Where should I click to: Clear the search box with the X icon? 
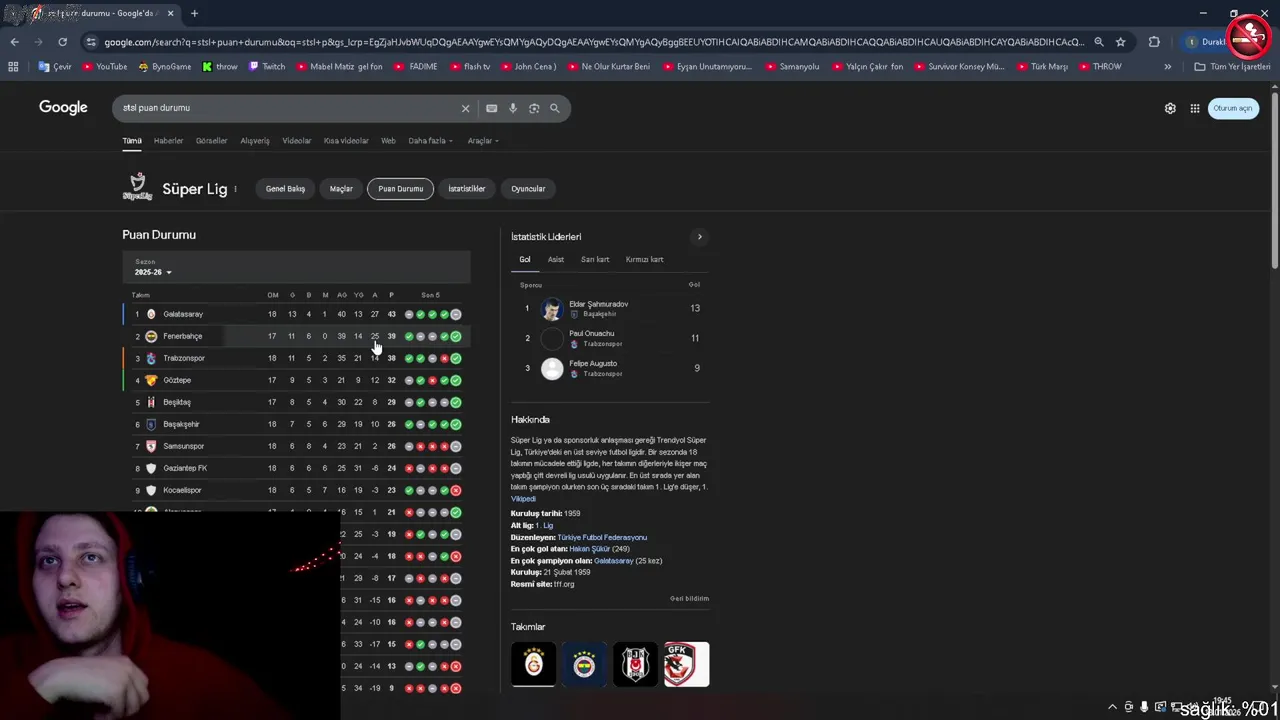(465, 108)
